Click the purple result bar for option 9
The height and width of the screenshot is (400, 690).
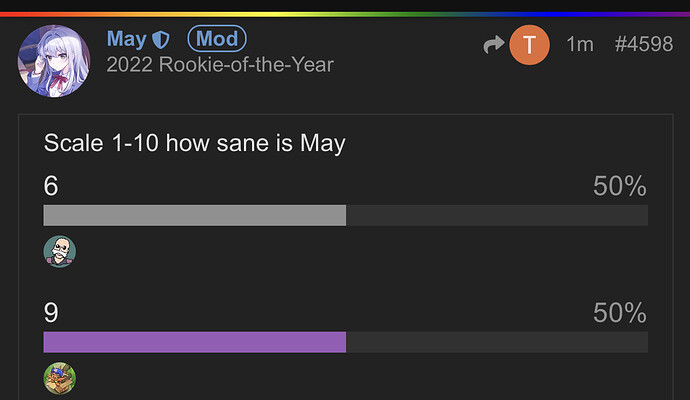195,342
